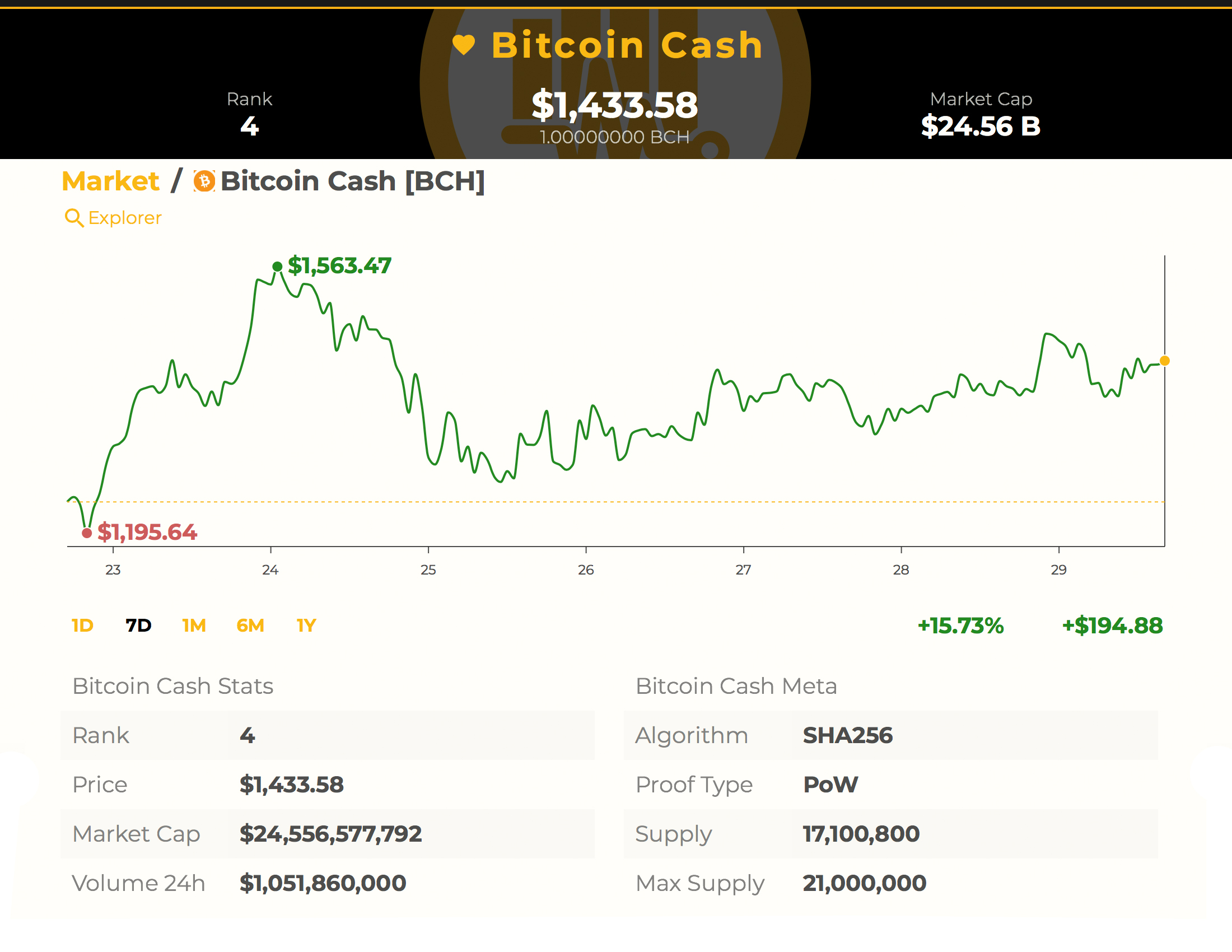This screenshot has height=952, width=1232.
Task: Switch chart to 6M range
Action: 250,626
